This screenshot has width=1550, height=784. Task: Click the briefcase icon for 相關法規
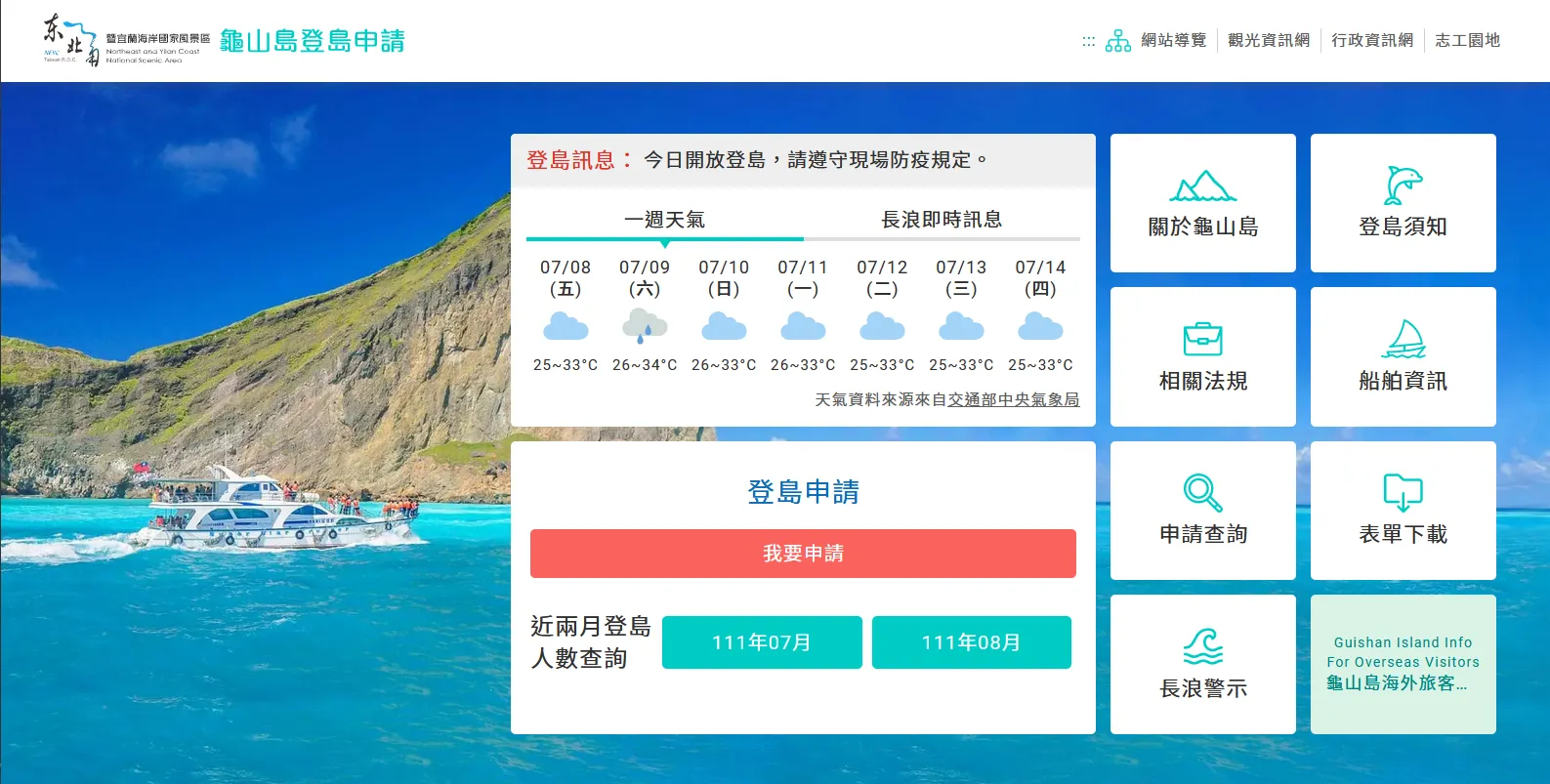tap(1202, 339)
